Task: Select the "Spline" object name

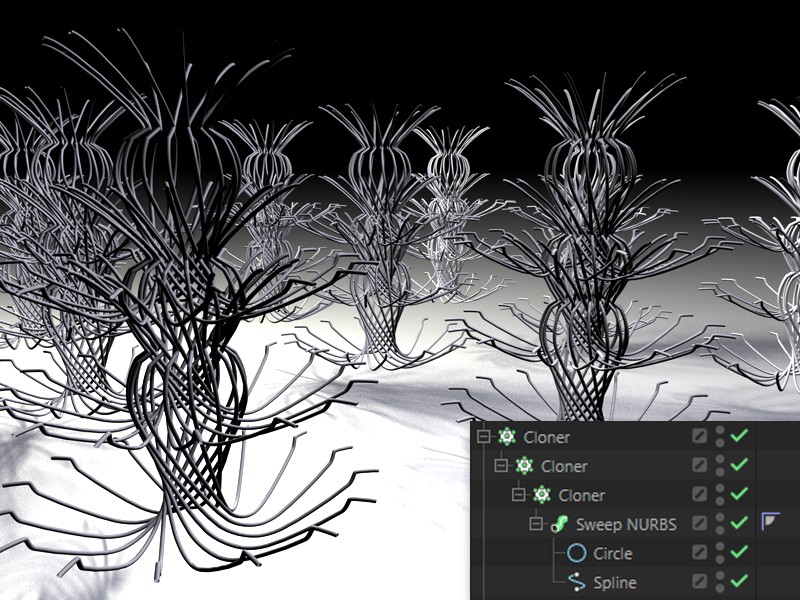Action: tap(615, 583)
